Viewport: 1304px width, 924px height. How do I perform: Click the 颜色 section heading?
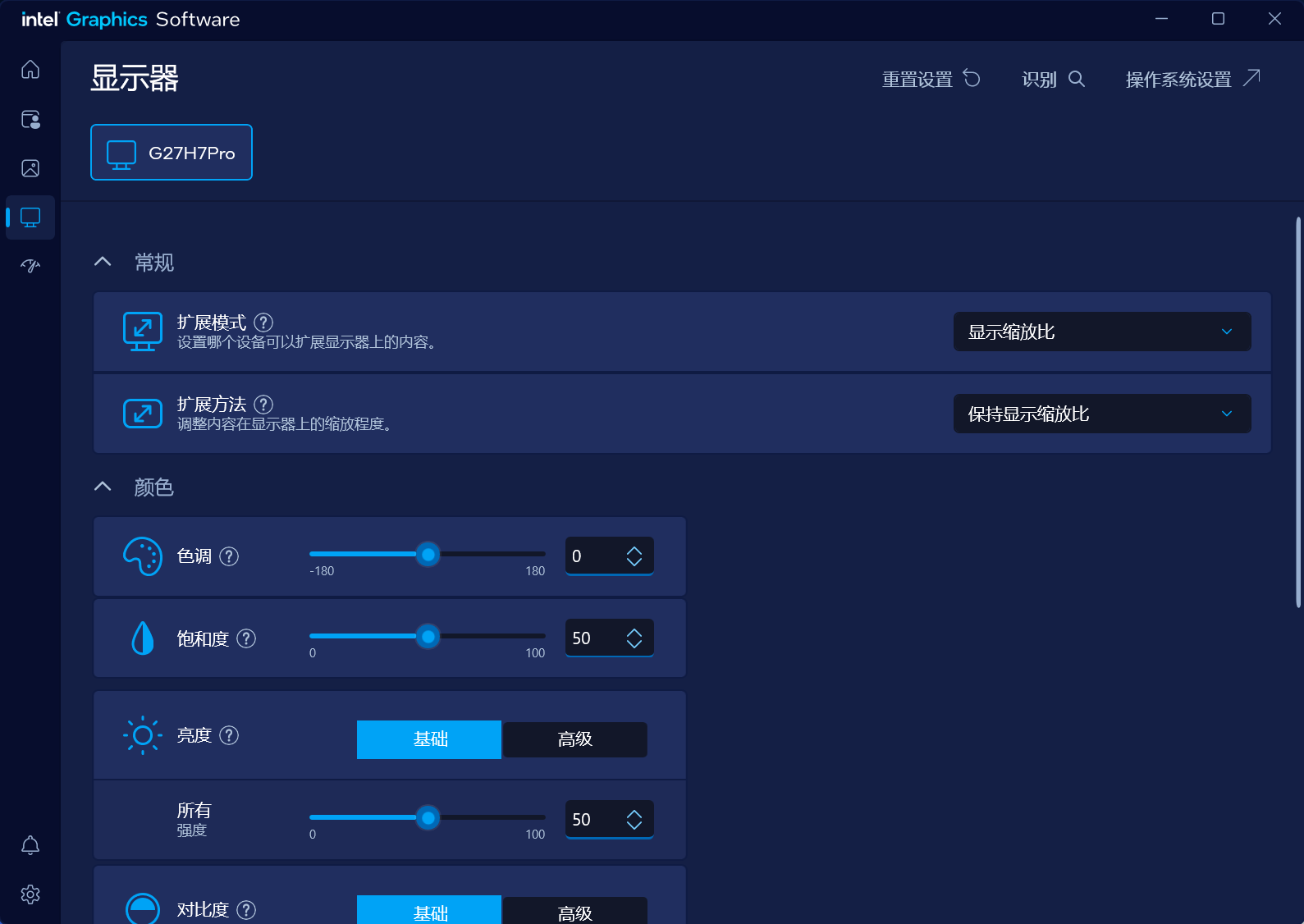(x=154, y=487)
